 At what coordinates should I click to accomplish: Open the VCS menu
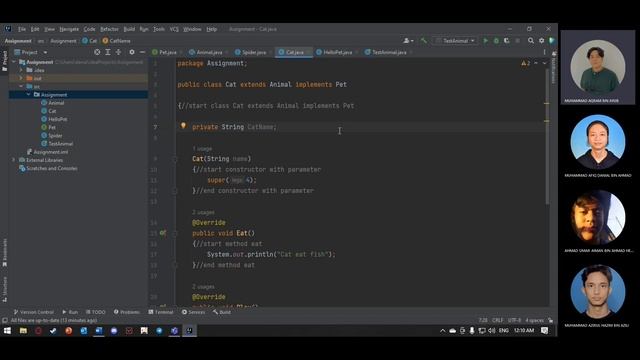(174, 29)
